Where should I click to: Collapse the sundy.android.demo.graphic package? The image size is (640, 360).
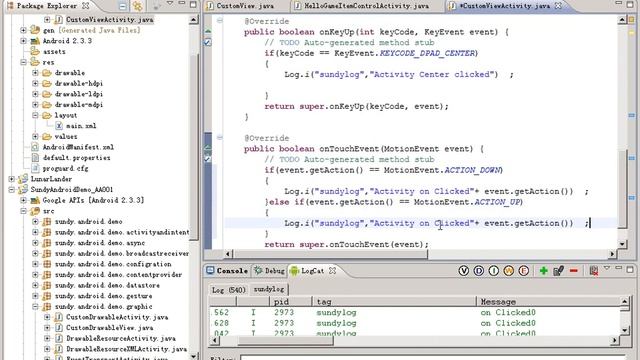pos(35,307)
